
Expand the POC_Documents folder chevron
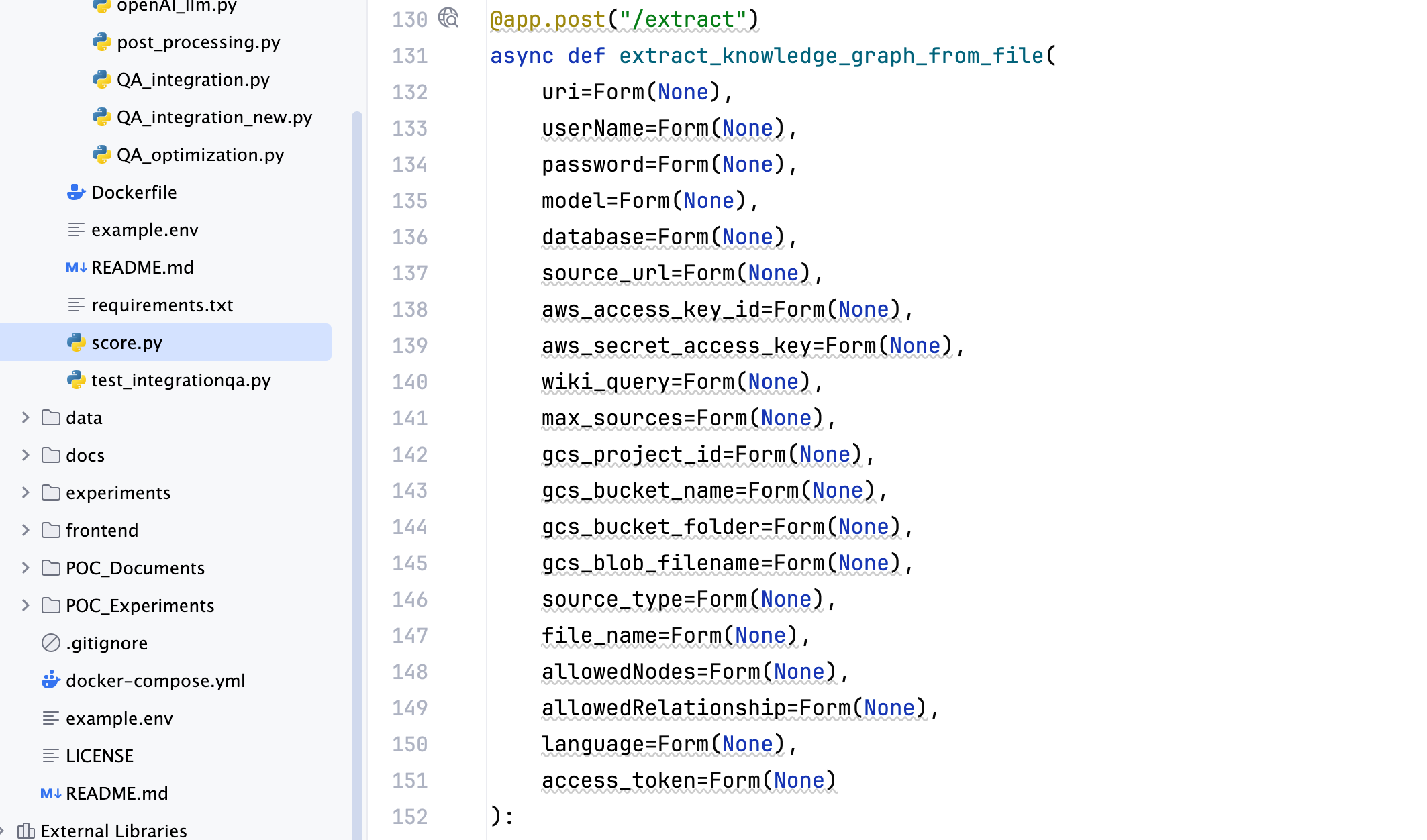(26, 568)
